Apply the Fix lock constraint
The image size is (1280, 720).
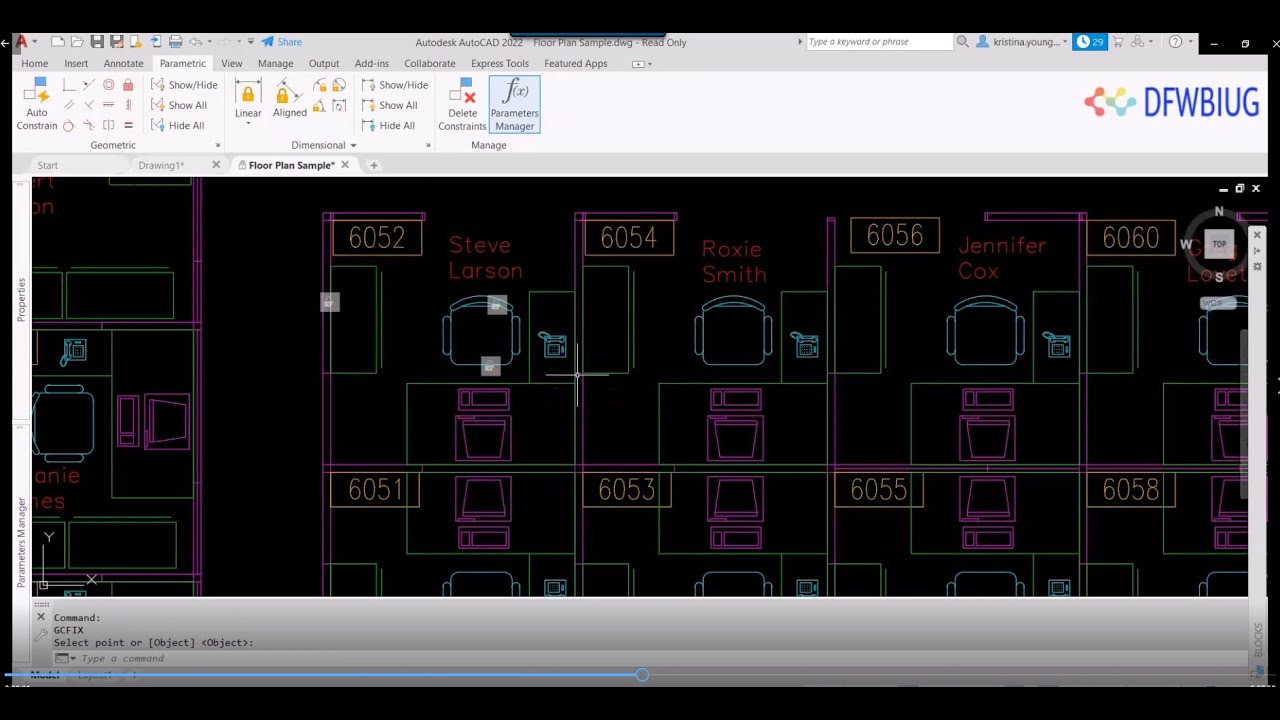[x=128, y=85]
